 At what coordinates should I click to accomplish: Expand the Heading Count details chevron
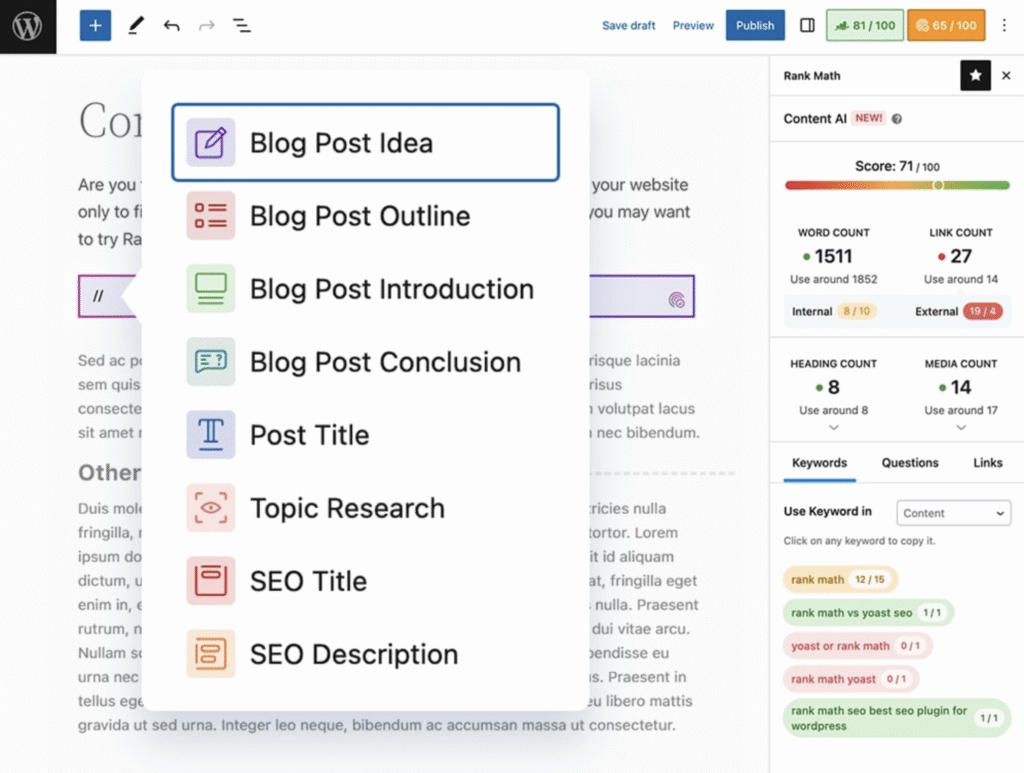tap(833, 427)
